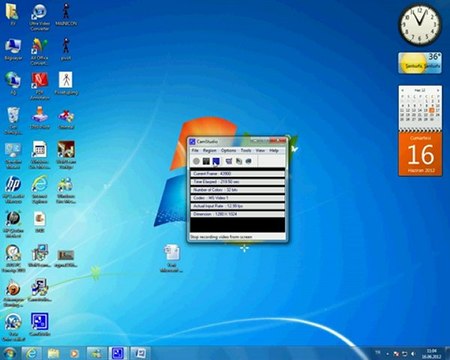Select the yellow folder desktop icon at top-left

click(x=12, y=15)
